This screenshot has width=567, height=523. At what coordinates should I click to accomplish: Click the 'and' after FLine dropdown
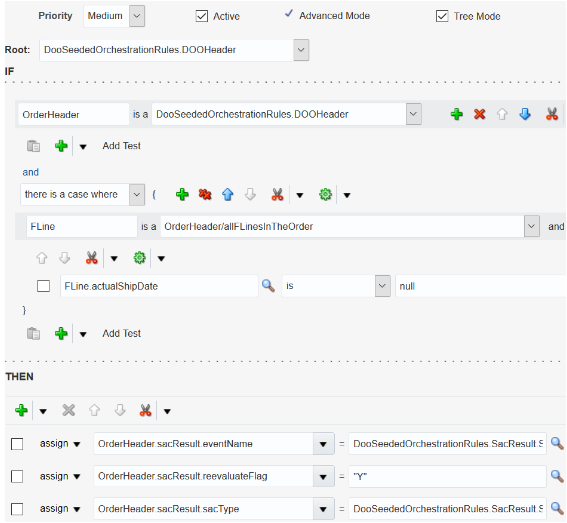click(556, 226)
